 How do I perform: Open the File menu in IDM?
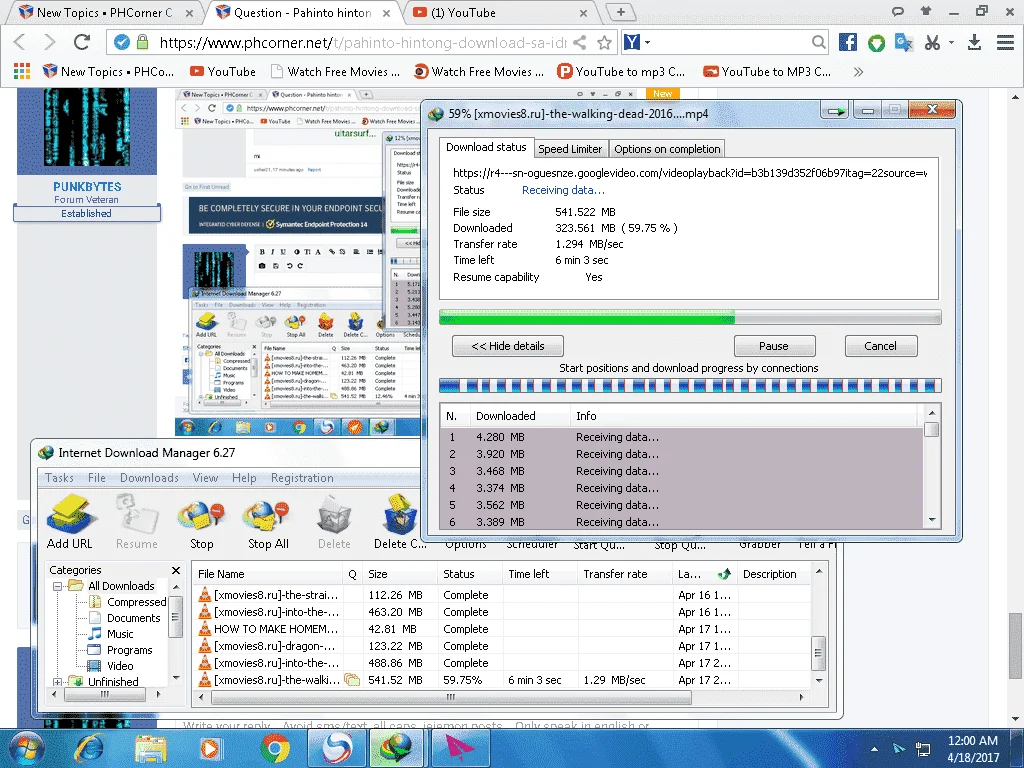point(97,478)
